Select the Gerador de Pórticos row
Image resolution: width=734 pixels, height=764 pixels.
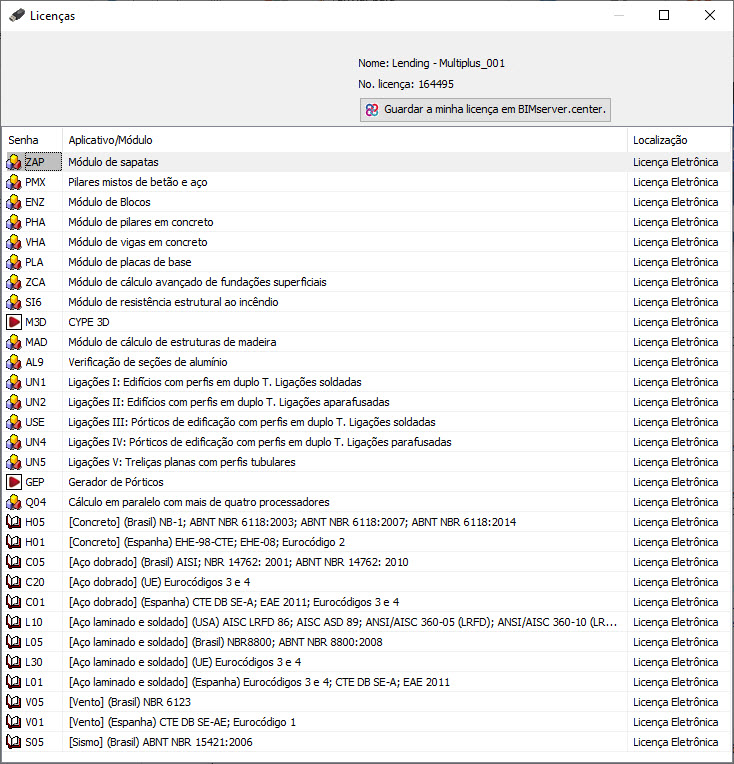point(367,482)
